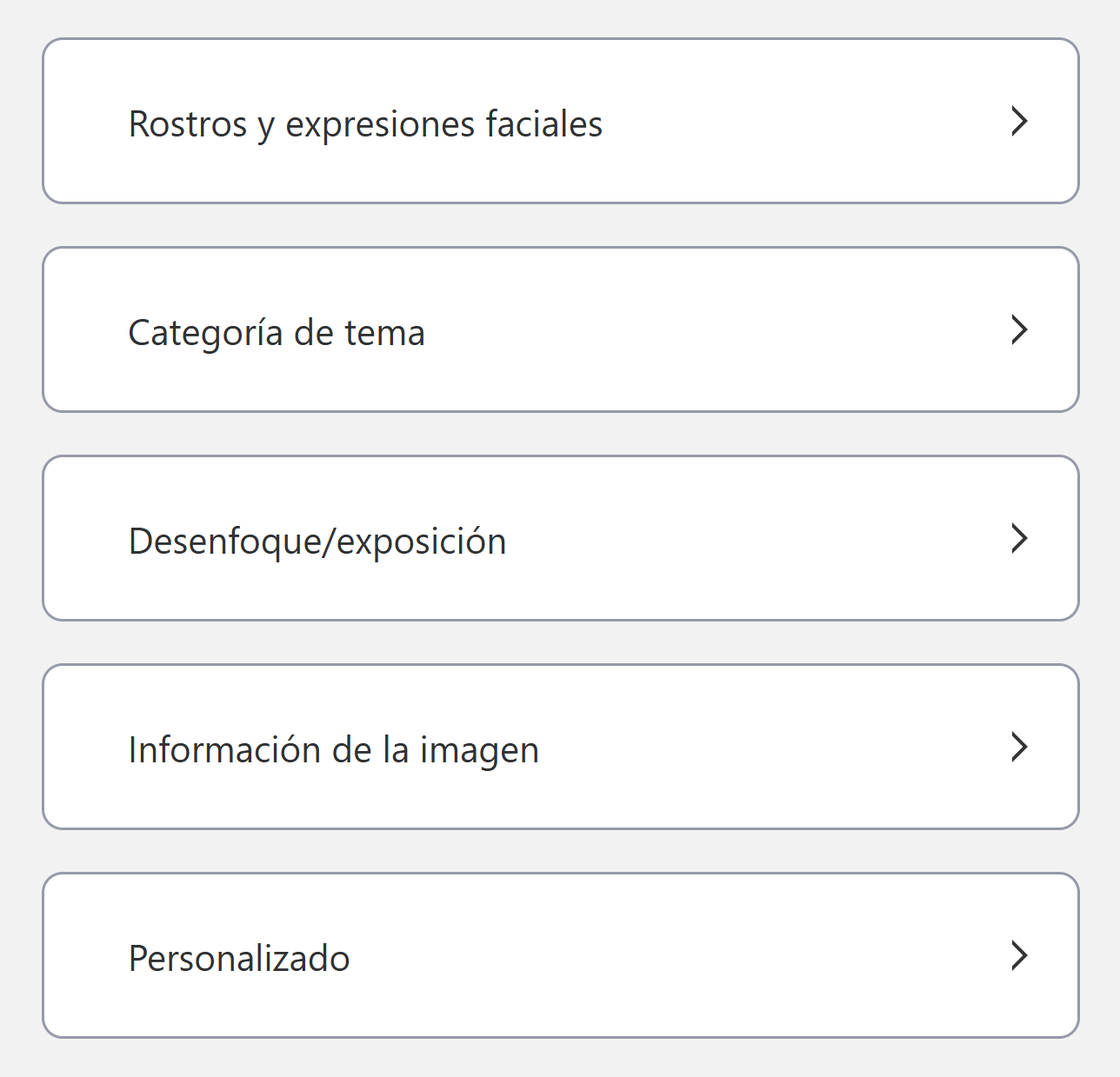Click the empty middle of Información de la imagen card
This screenshot has width=1120, height=1077.
tap(765, 748)
